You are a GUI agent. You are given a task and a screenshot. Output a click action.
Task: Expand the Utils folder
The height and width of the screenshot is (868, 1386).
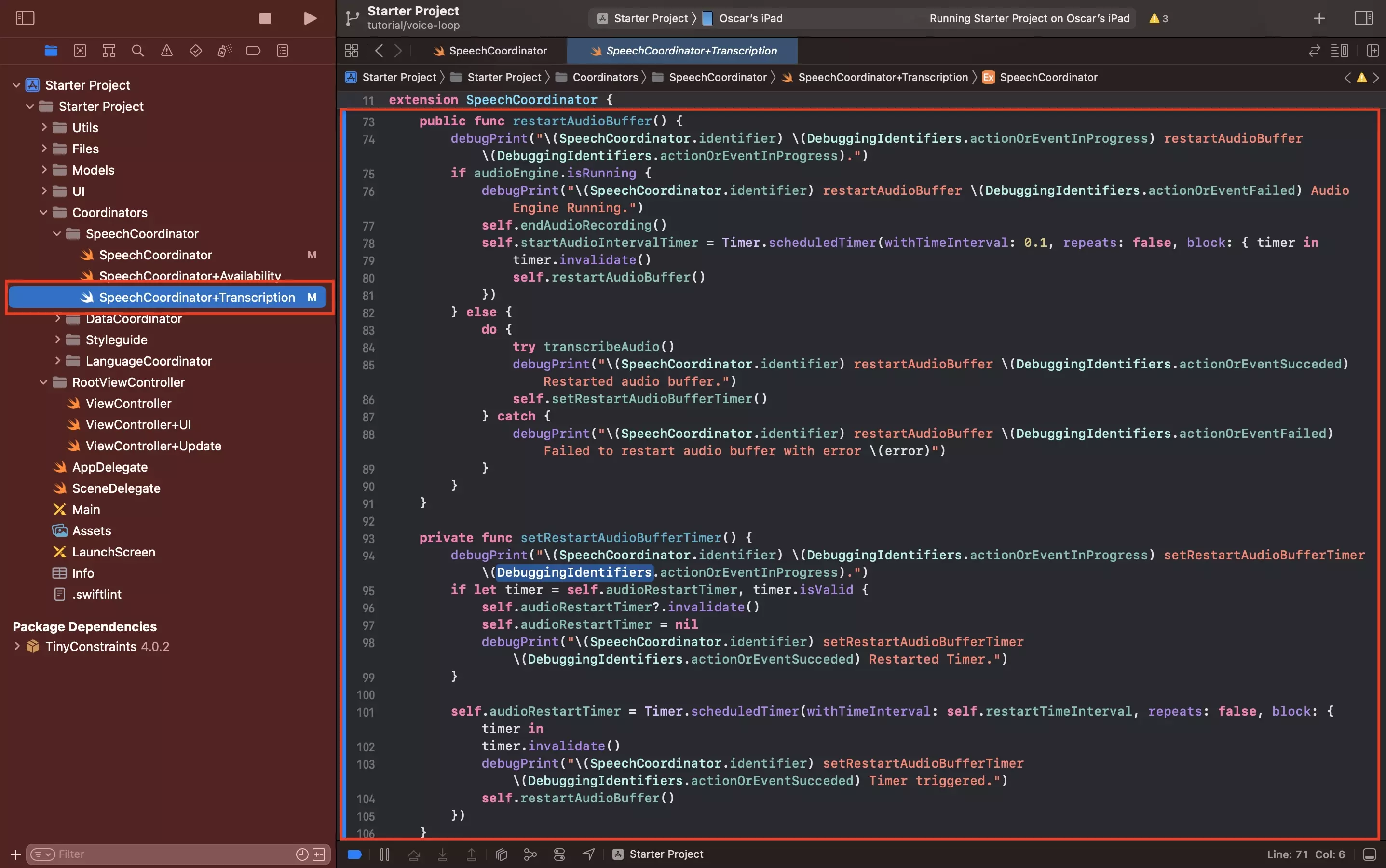[43, 127]
